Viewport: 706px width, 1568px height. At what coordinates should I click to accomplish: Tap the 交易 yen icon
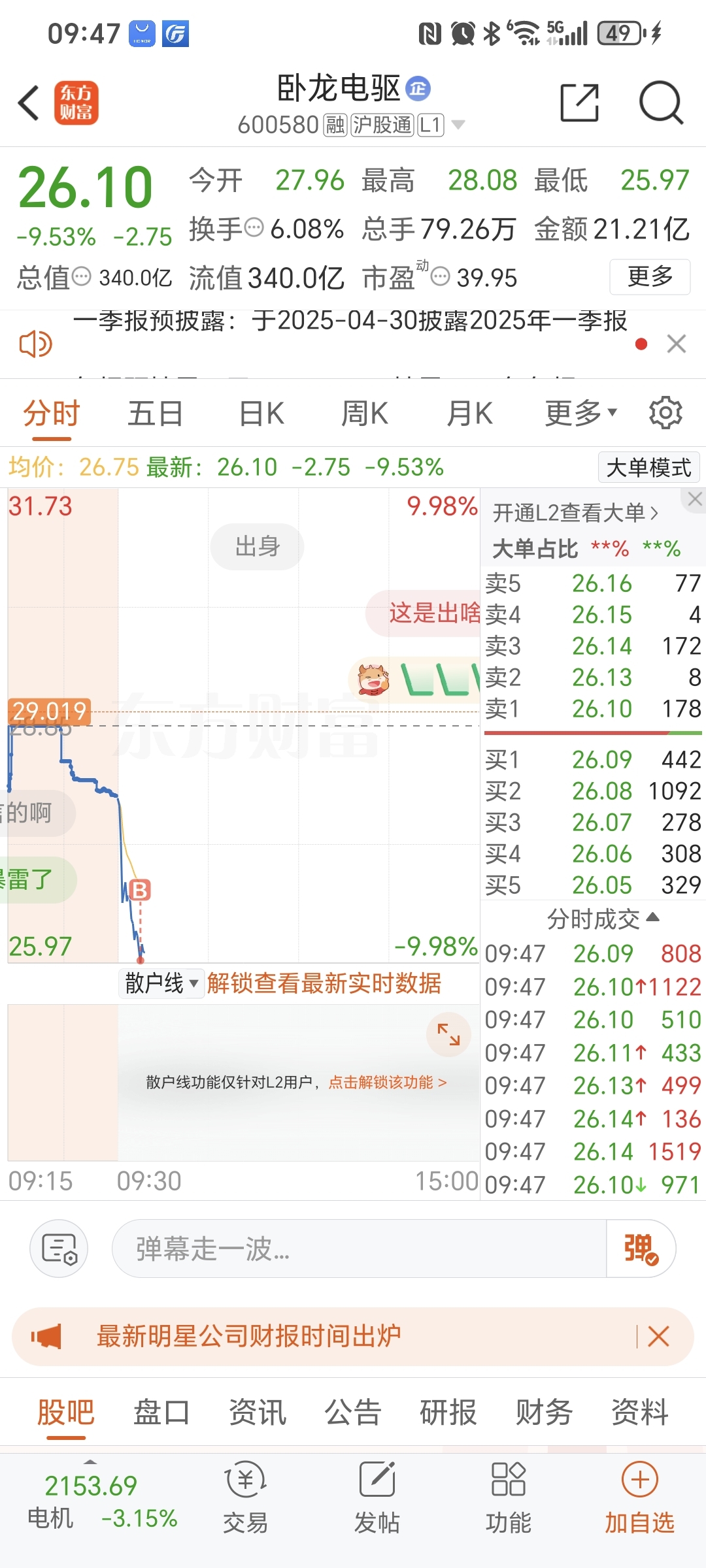tap(246, 1480)
